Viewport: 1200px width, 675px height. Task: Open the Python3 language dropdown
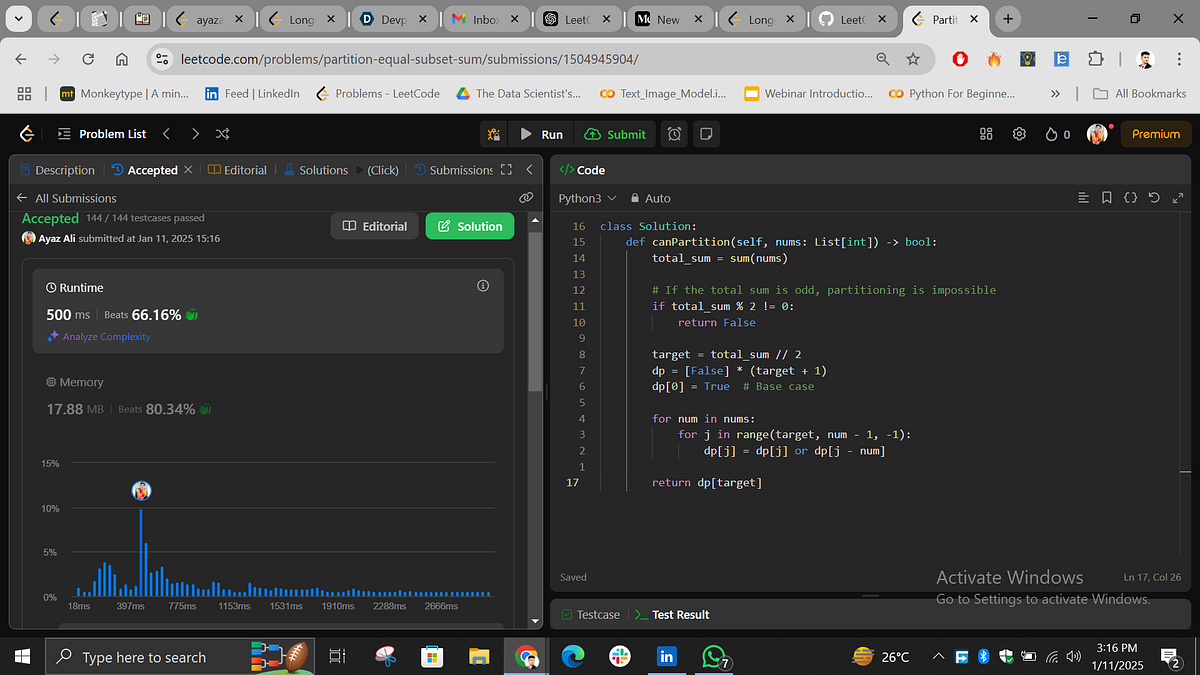pos(586,198)
